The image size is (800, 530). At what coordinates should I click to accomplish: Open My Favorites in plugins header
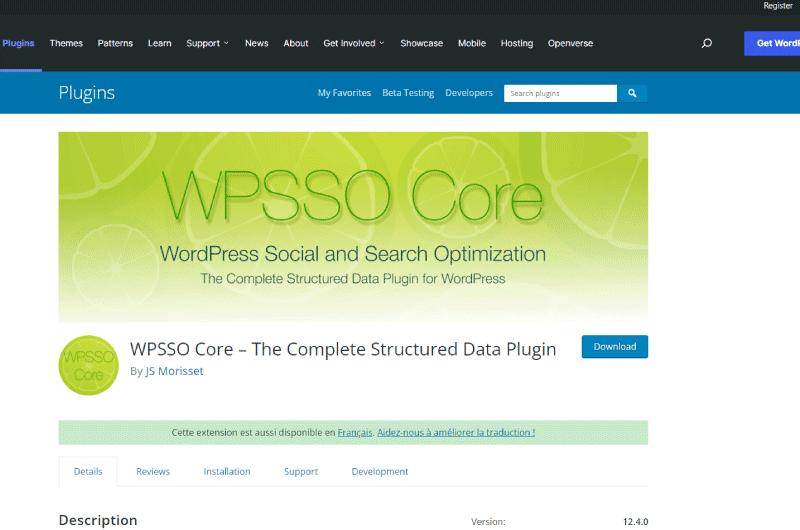[344, 93]
